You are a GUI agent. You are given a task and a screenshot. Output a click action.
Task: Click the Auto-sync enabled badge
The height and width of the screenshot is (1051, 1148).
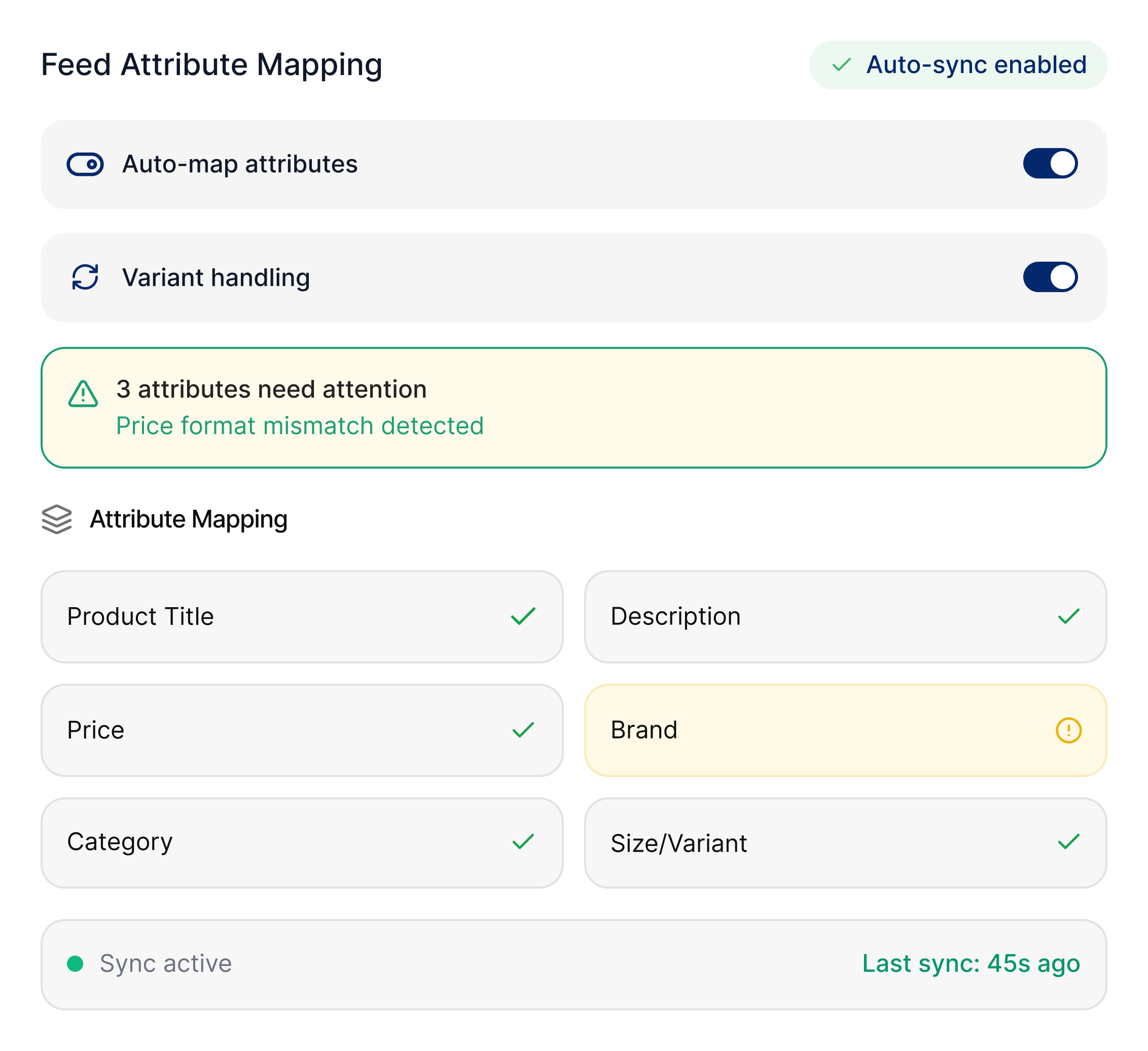coord(958,65)
